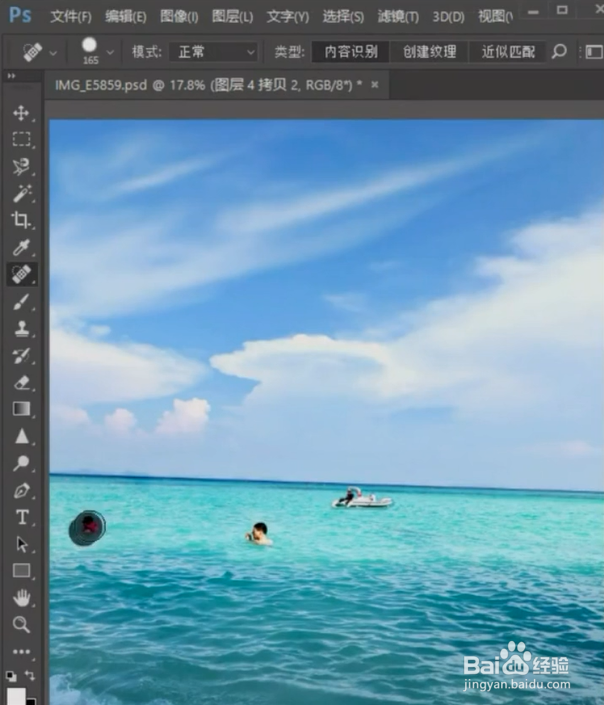Select the History Brush tool

(x=21, y=356)
